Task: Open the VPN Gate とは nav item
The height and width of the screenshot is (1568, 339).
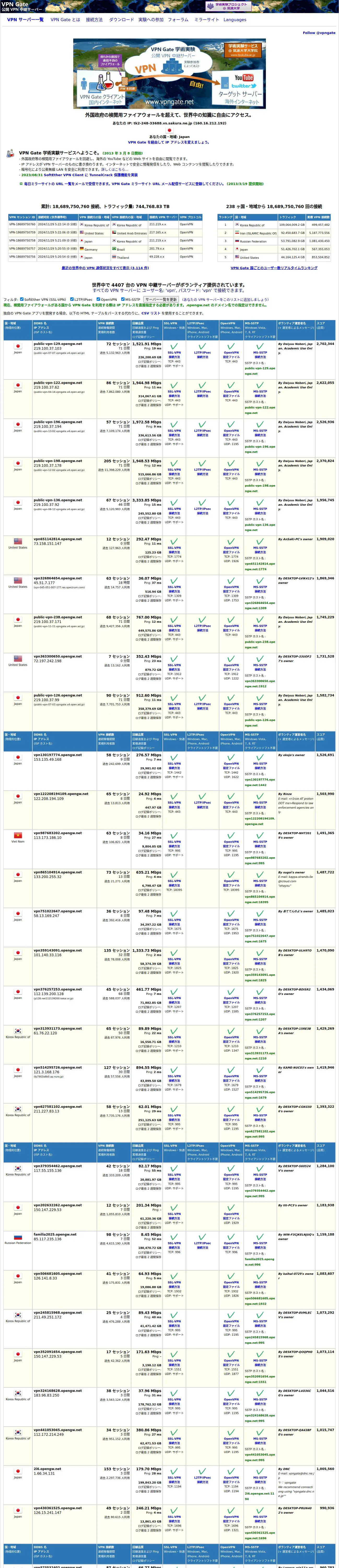Action: (65, 20)
